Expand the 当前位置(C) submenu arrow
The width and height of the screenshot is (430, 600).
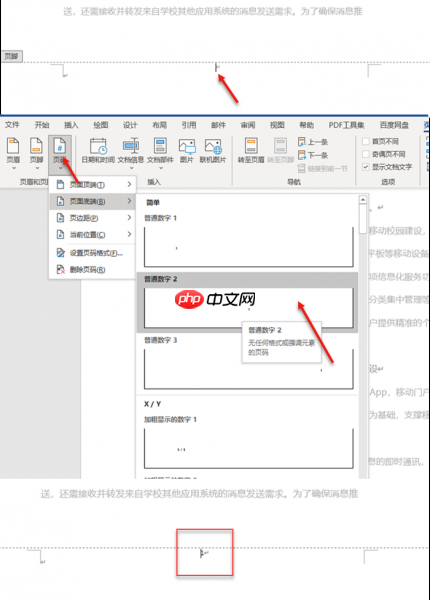(129, 234)
